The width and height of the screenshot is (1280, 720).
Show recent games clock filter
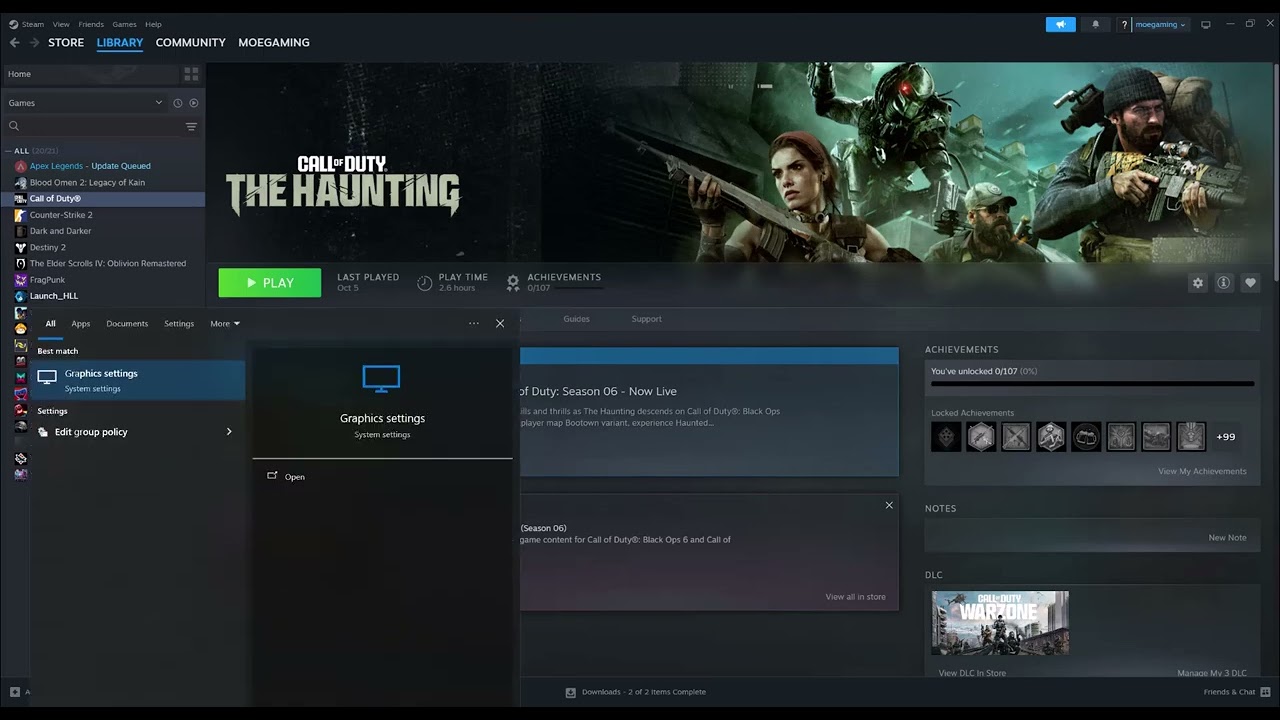pos(178,103)
